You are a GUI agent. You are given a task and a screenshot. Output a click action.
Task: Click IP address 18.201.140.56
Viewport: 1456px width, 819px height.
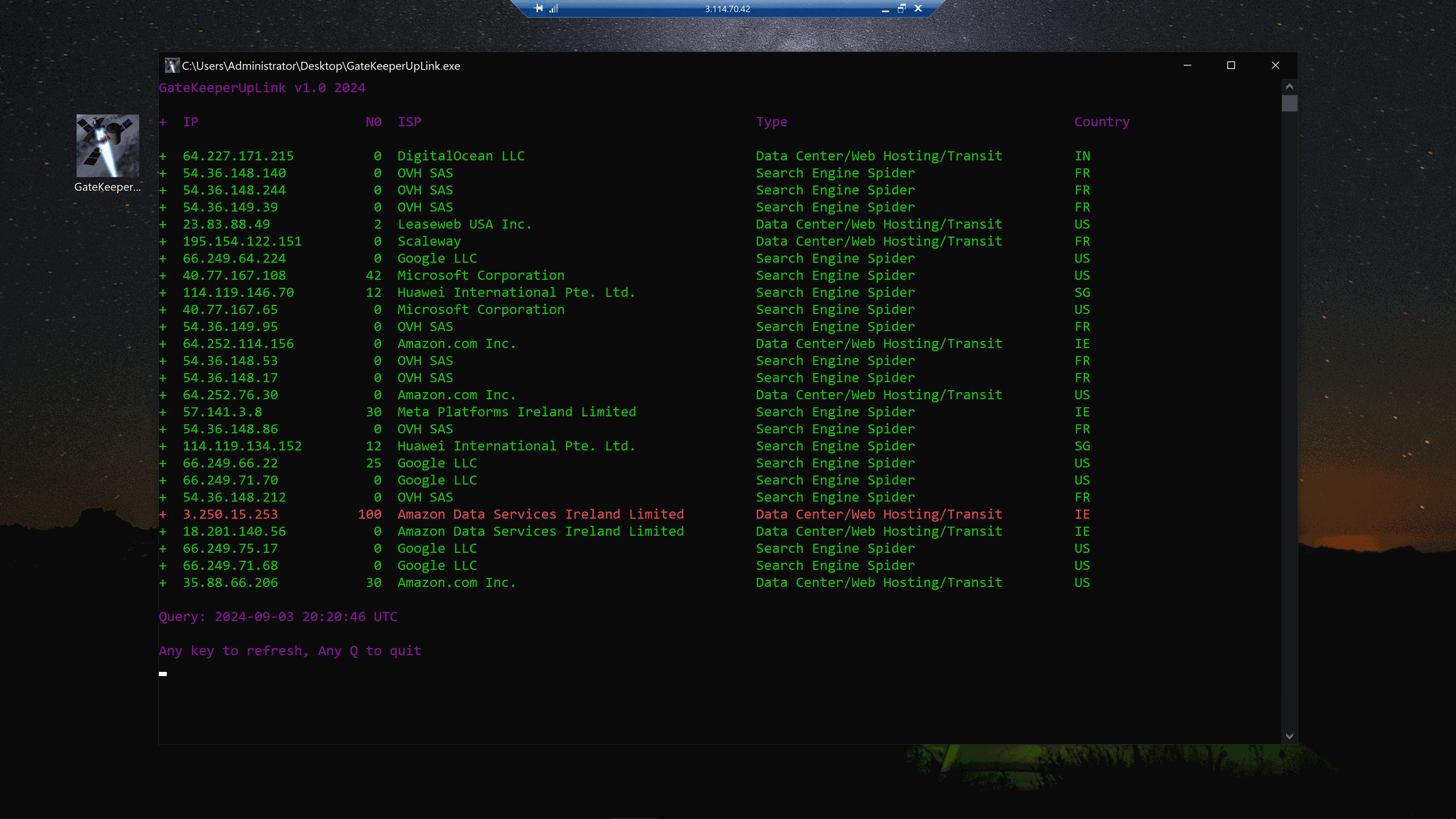point(234,531)
